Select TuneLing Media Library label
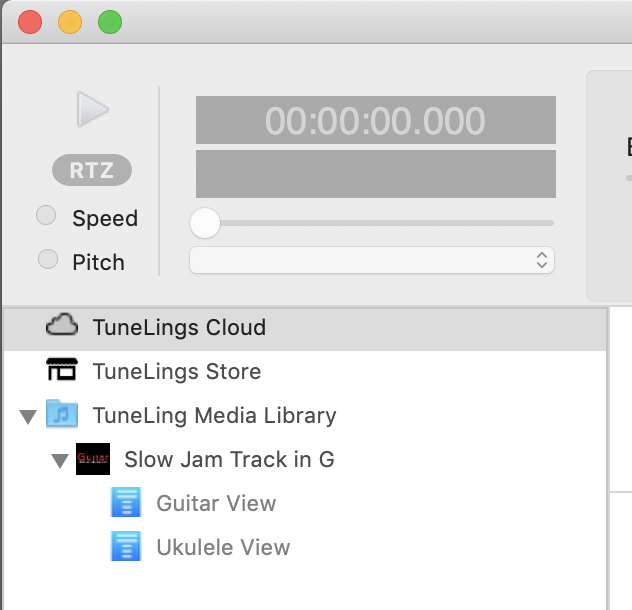The image size is (632, 610). (214, 415)
